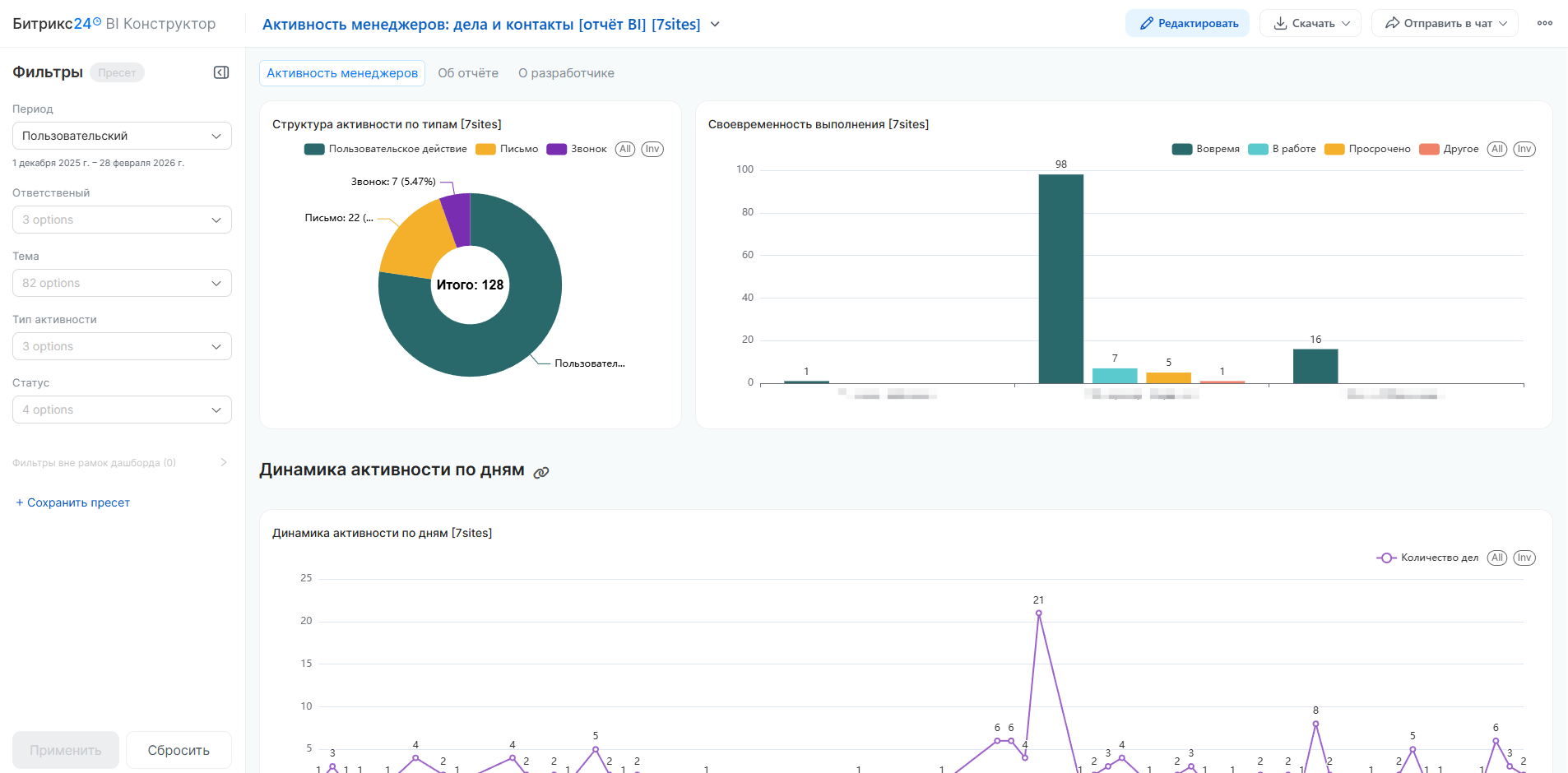1568x773 pixels.
Task: Toggle Звонок series in pie legend
Action: pos(578,149)
